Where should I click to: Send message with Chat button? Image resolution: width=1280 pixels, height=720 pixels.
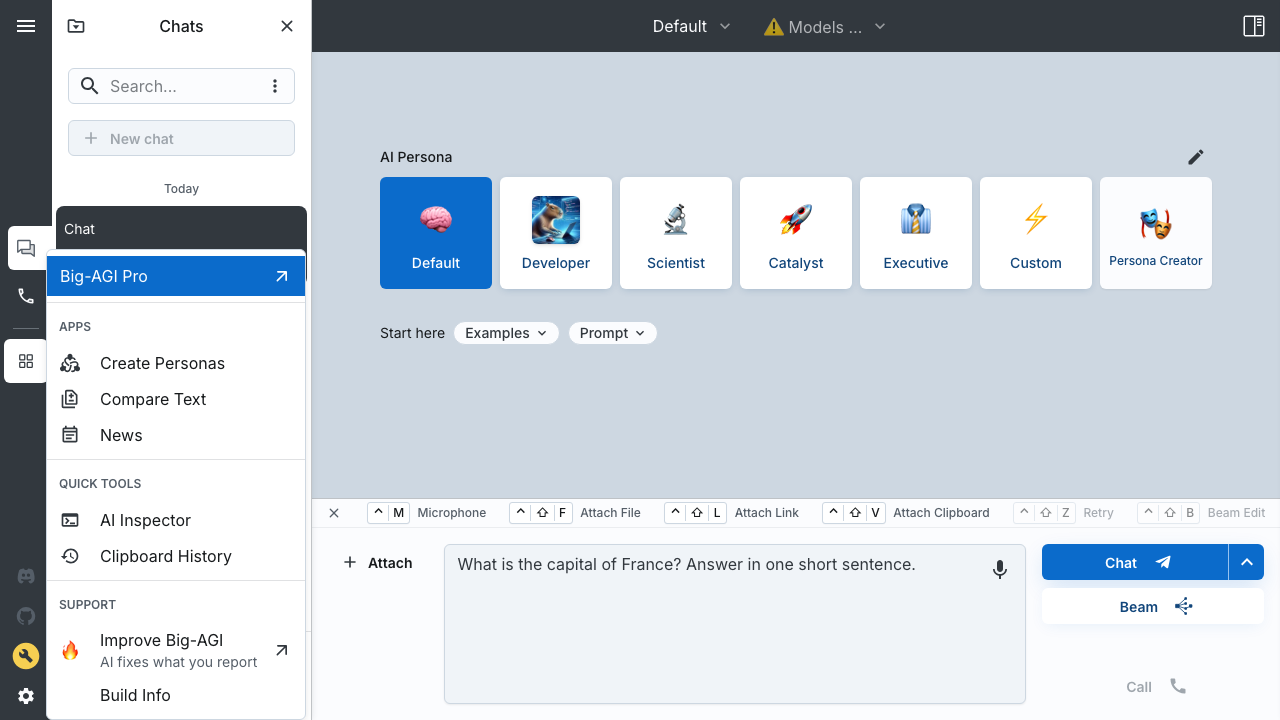click(x=1135, y=563)
